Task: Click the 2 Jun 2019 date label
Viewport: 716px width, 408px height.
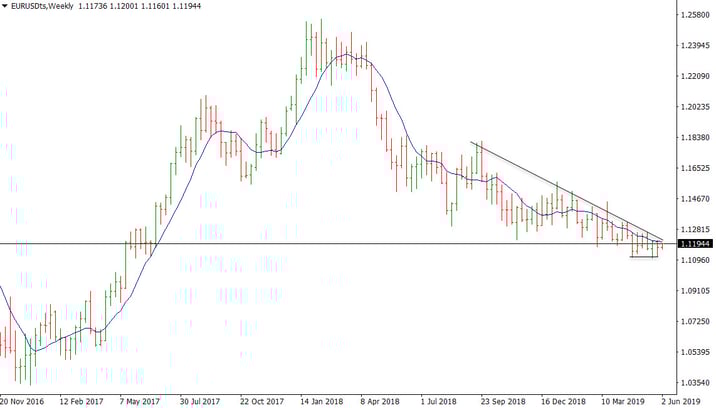Action: click(x=680, y=402)
